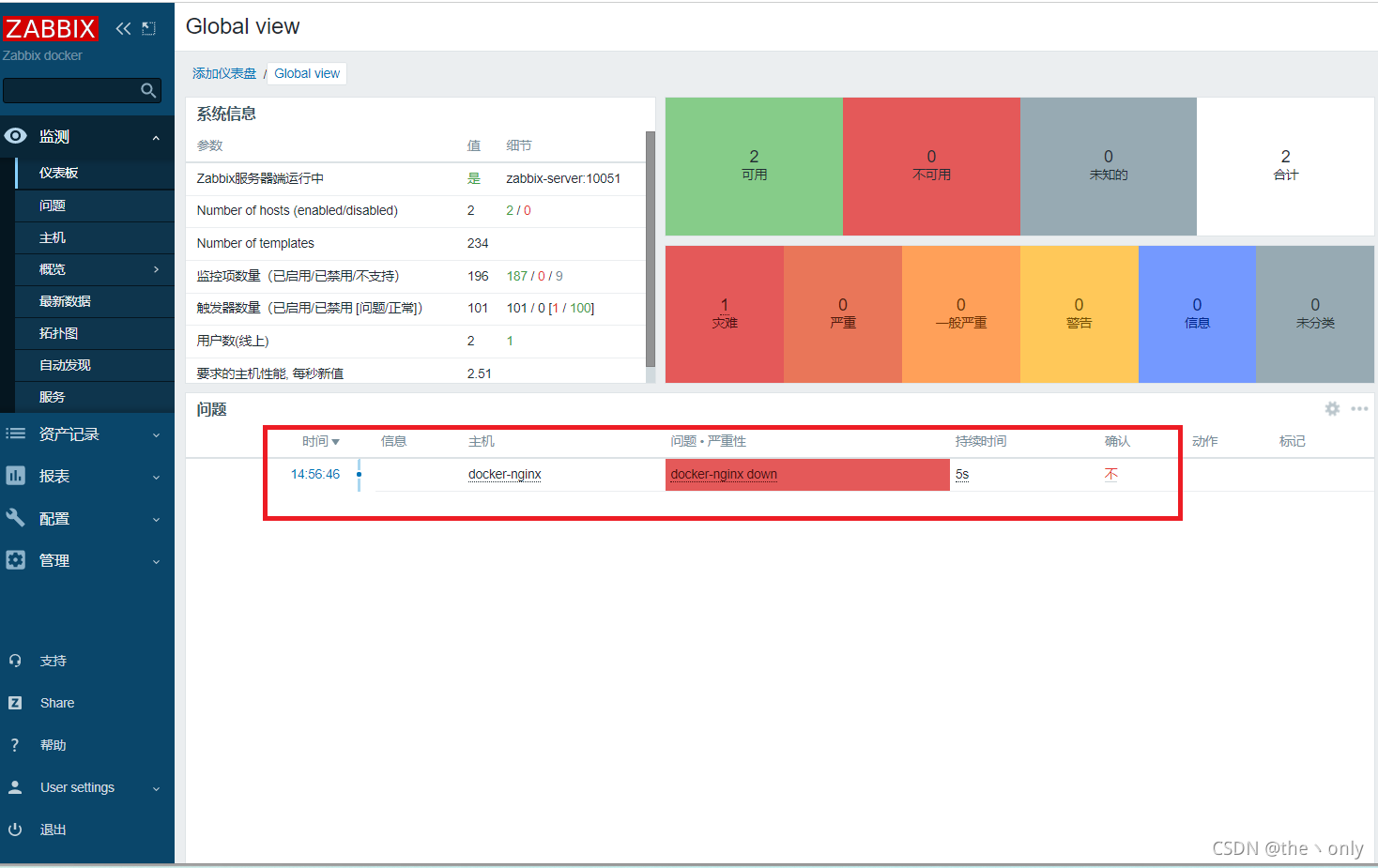
Task: Click the Share Z icon
Action: point(15,703)
